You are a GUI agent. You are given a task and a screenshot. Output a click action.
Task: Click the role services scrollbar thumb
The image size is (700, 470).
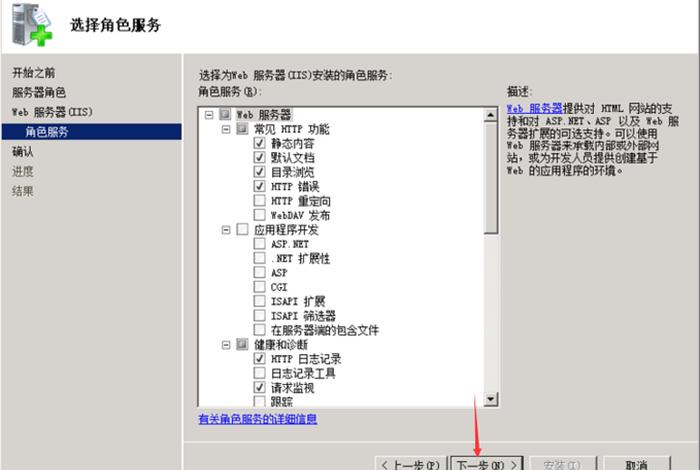point(490,178)
